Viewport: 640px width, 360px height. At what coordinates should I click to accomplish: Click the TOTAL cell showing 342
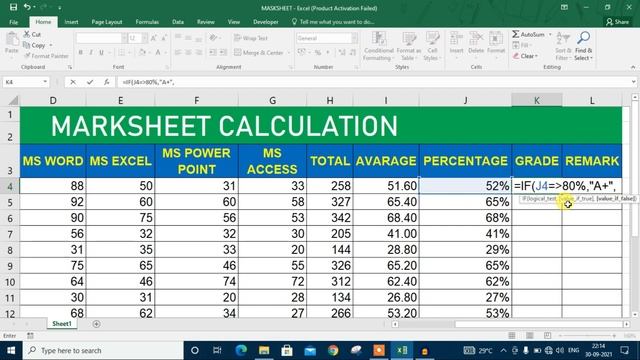(x=330, y=218)
